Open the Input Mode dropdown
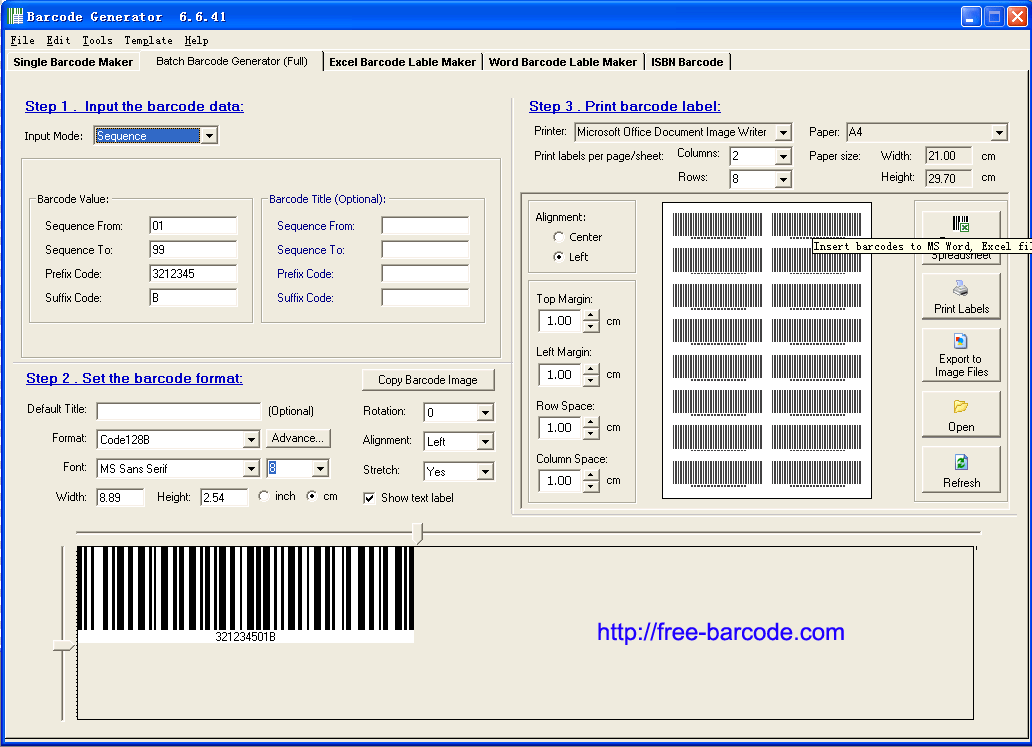This screenshot has width=1032, height=747. (209, 136)
